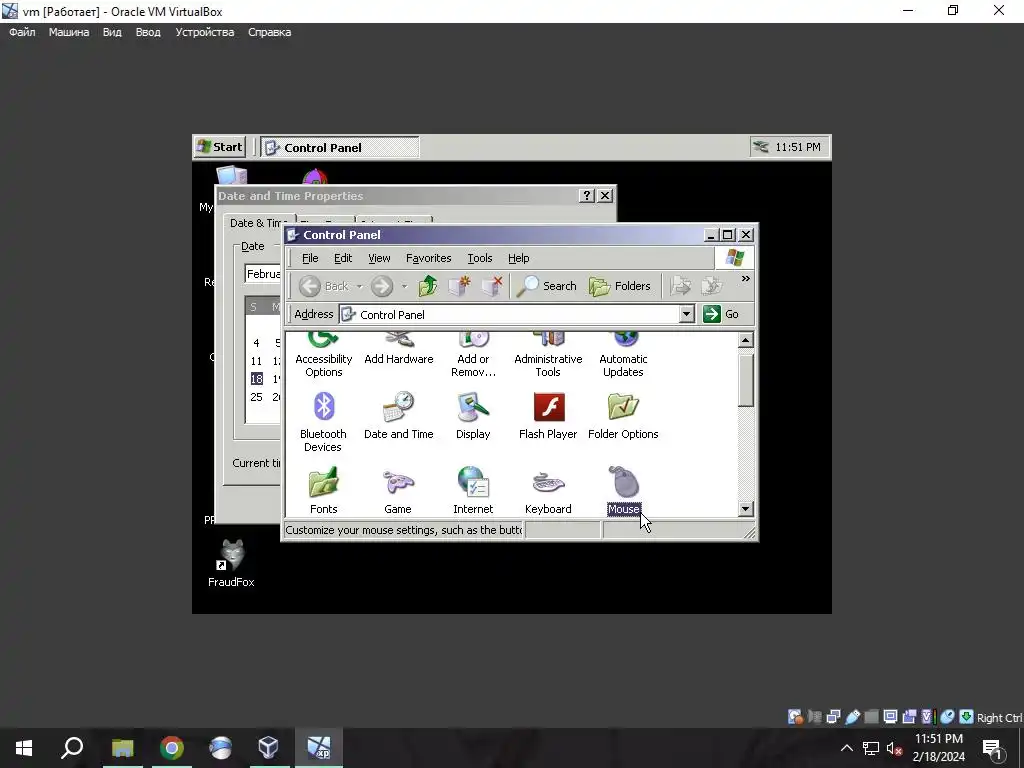Click the Disconnect Network Drive toolbar icon
Screen dimensions: 1024x768
point(492,286)
